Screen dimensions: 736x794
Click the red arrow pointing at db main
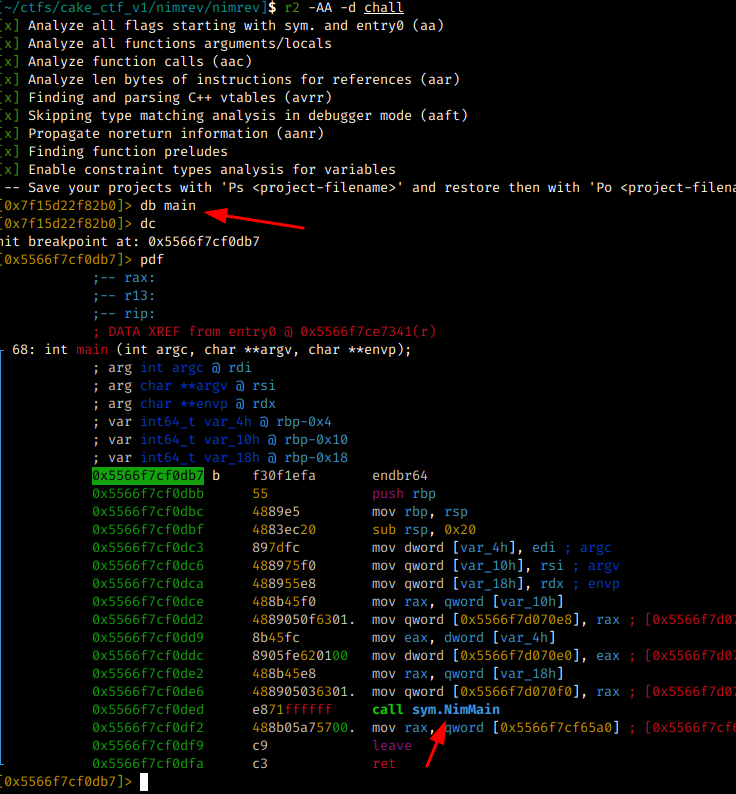pyautogui.click(x=262, y=216)
